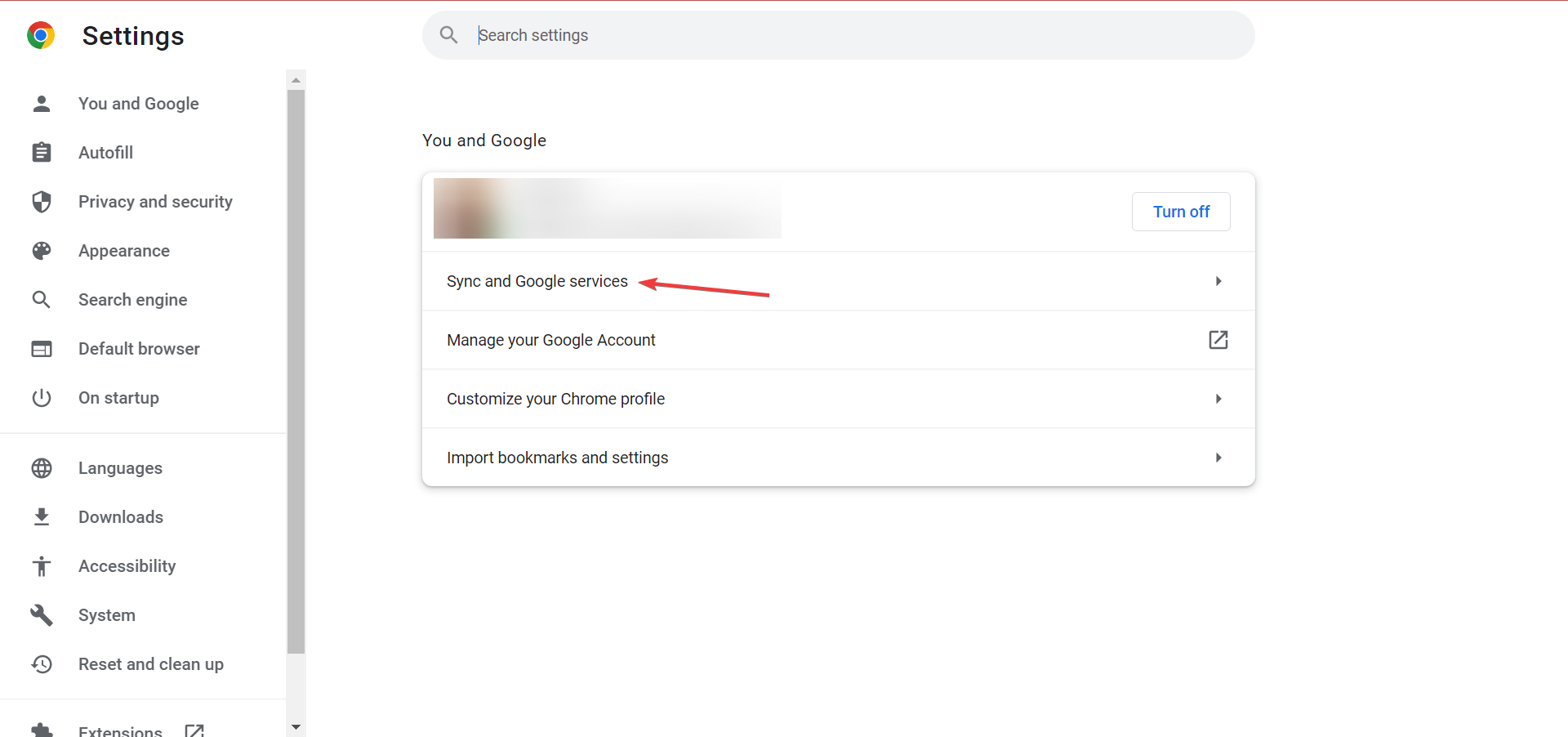Viewport: 1568px width, 737px height.
Task: Click the sidebar scrollbar down arrow
Action: point(296,727)
